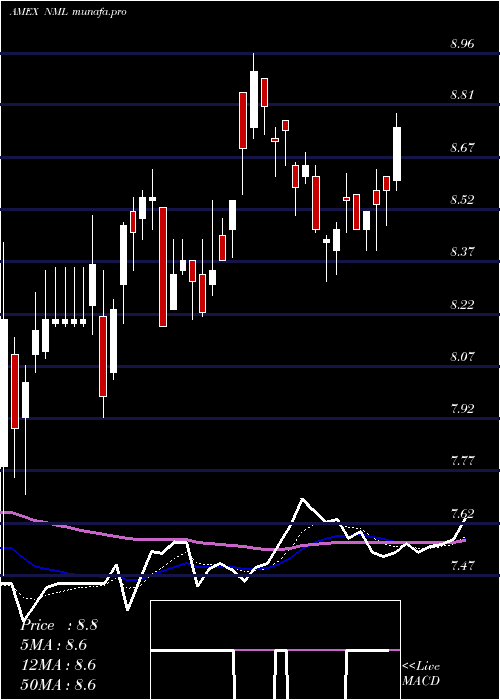500x700 pixels.
Task: Click the last white candlestick on the right
Action: point(396,154)
